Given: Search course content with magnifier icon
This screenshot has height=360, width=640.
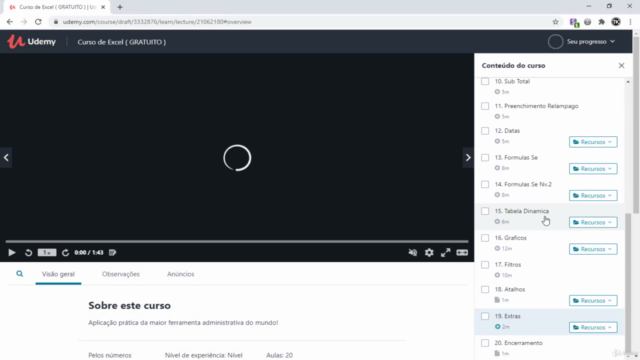Looking at the screenshot, I should [x=20, y=274].
